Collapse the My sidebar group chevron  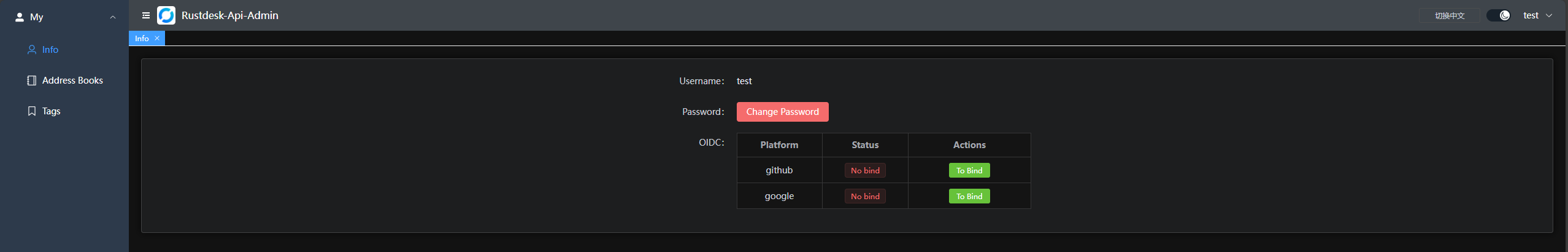tap(113, 17)
